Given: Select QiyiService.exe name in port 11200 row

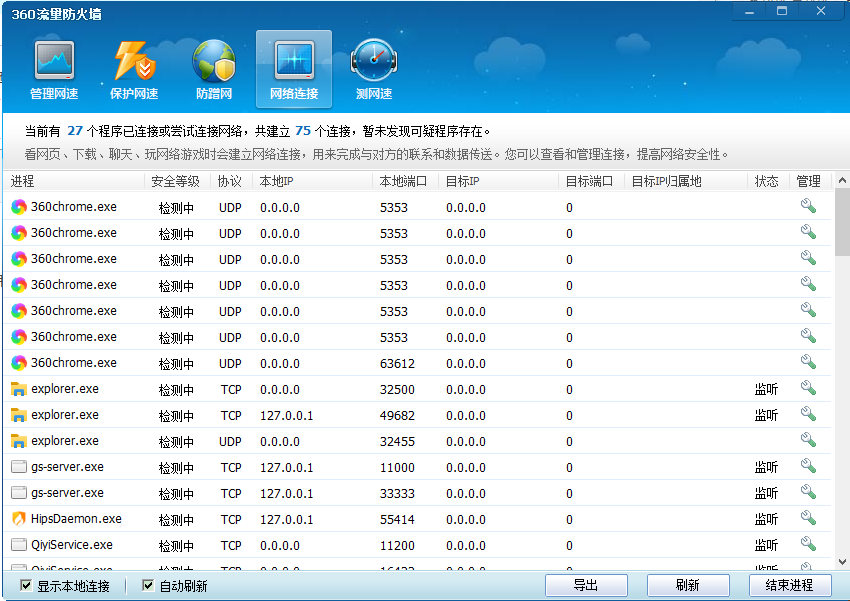Looking at the screenshot, I should pyautogui.click(x=72, y=545).
